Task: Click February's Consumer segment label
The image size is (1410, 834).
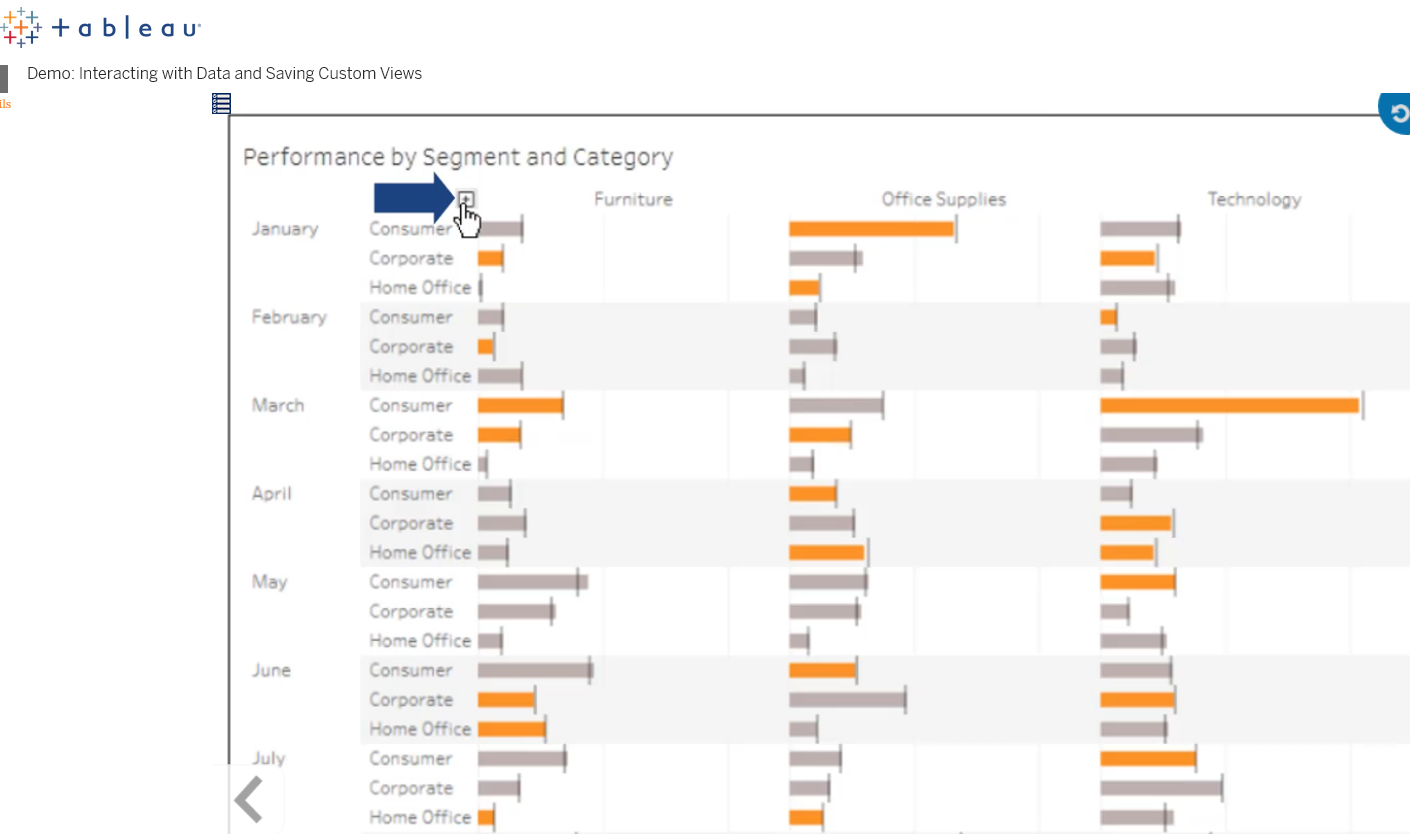Action: click(x=411, y=317)
